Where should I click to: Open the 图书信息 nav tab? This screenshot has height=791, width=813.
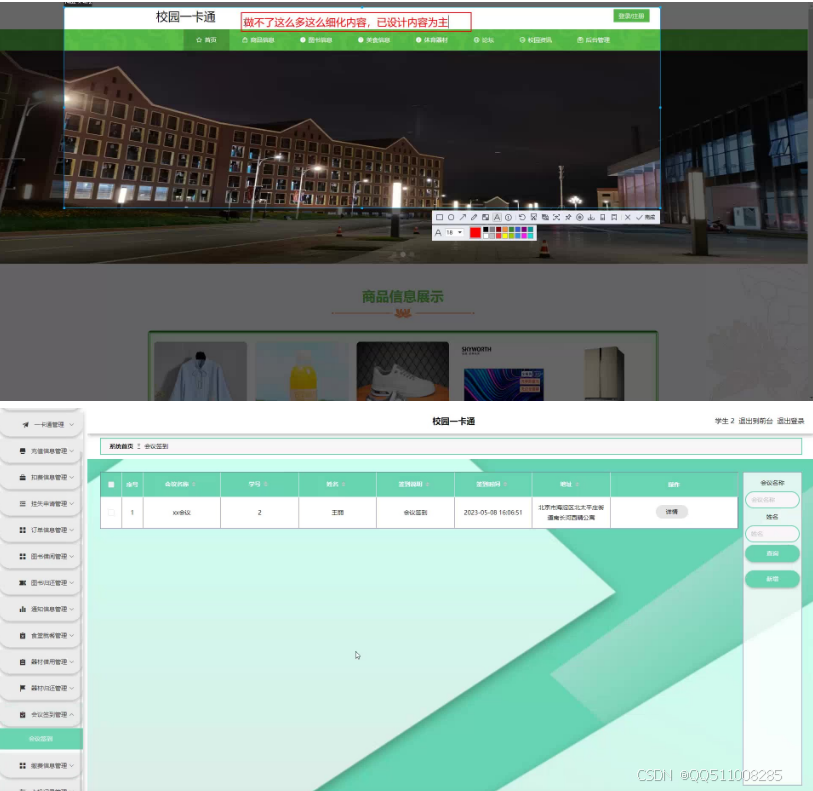(316, 40)
